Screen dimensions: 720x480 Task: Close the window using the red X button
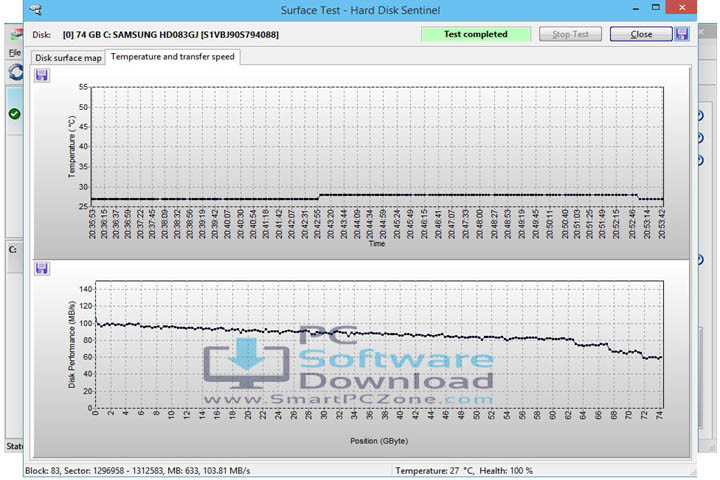pyautogui.click(x=682, y=7)
